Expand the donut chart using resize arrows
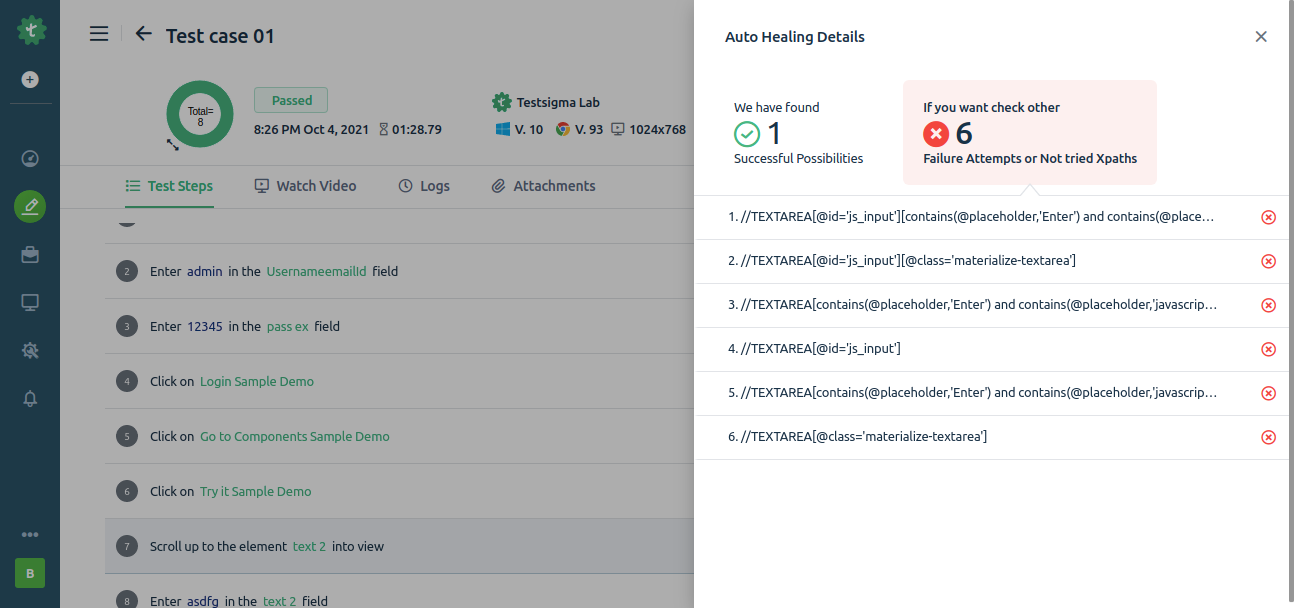Image resolution: width=1294 pixels, height=608 pixels. [x=173, y=145]
